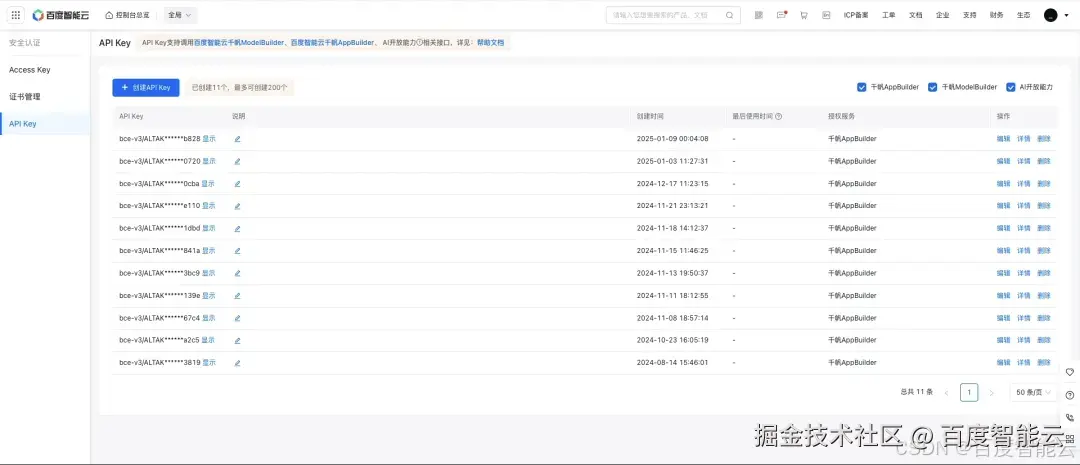
Task: Open the 工单 top menu
Action: [x=889, y=15]
